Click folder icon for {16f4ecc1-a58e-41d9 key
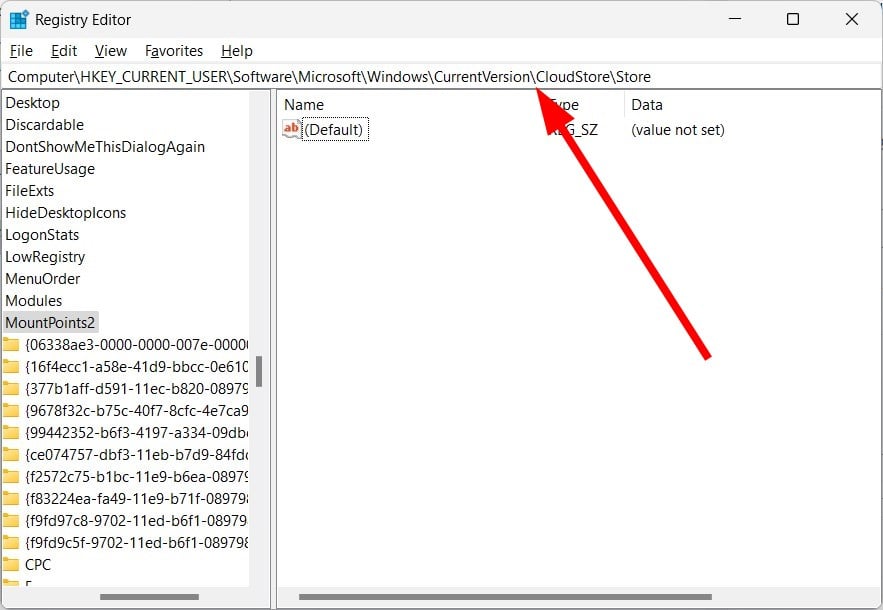Viewport: 883px width, 610px height. pyautogui.click(x=11, y=367)
